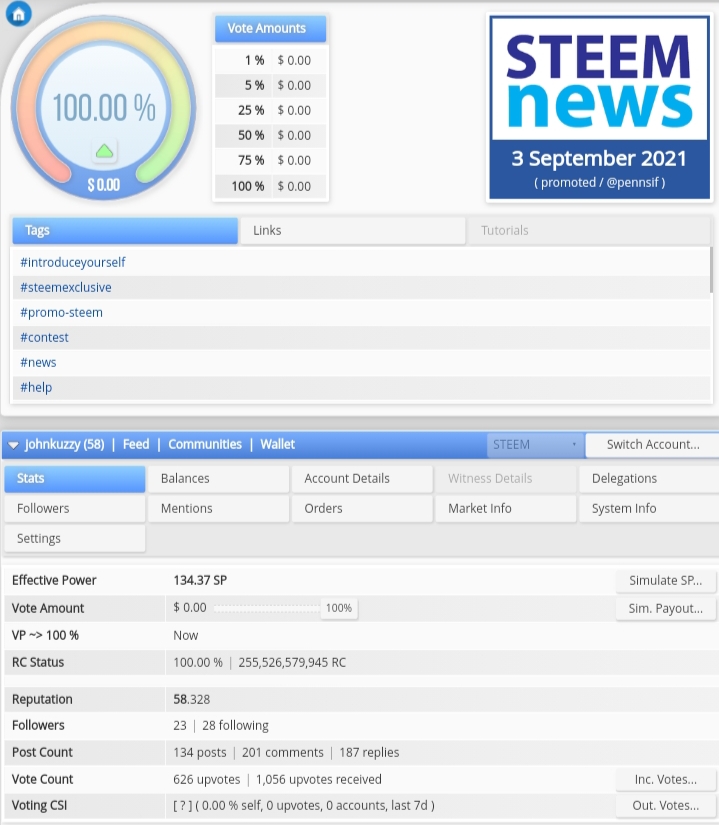Viewport: 719px width, 825px height.
Task: Switch to the Tutorials tab
Action: coord(589,230)
